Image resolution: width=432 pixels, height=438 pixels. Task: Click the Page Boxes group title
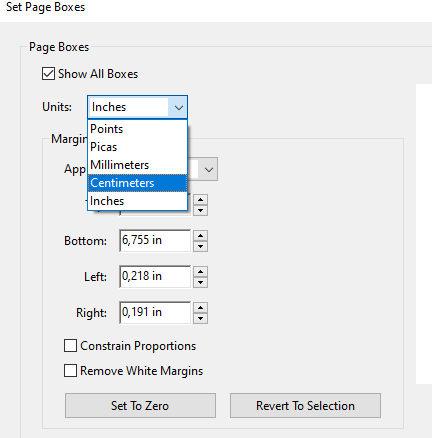click(59, 47)
